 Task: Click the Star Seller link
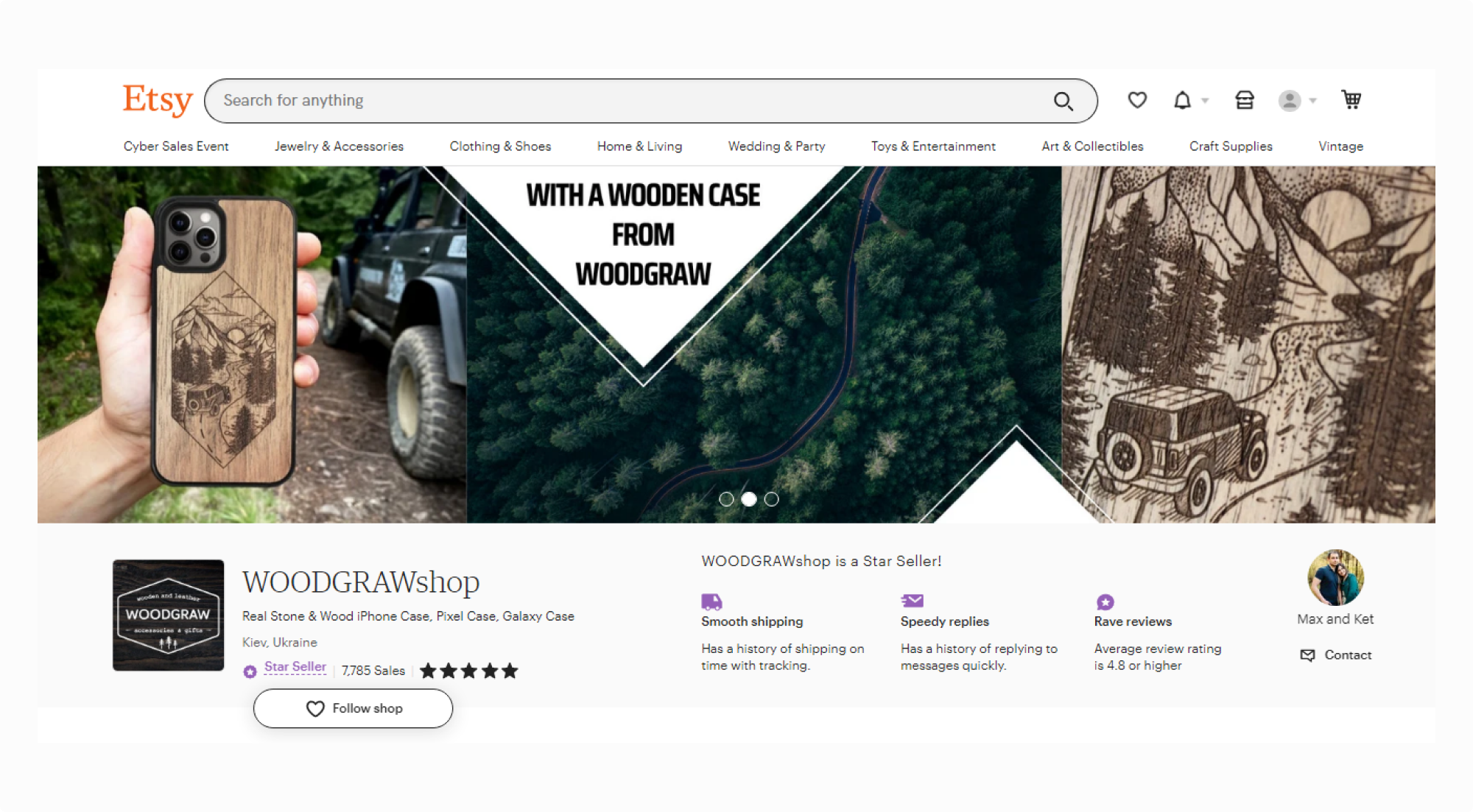coord(295,667)
